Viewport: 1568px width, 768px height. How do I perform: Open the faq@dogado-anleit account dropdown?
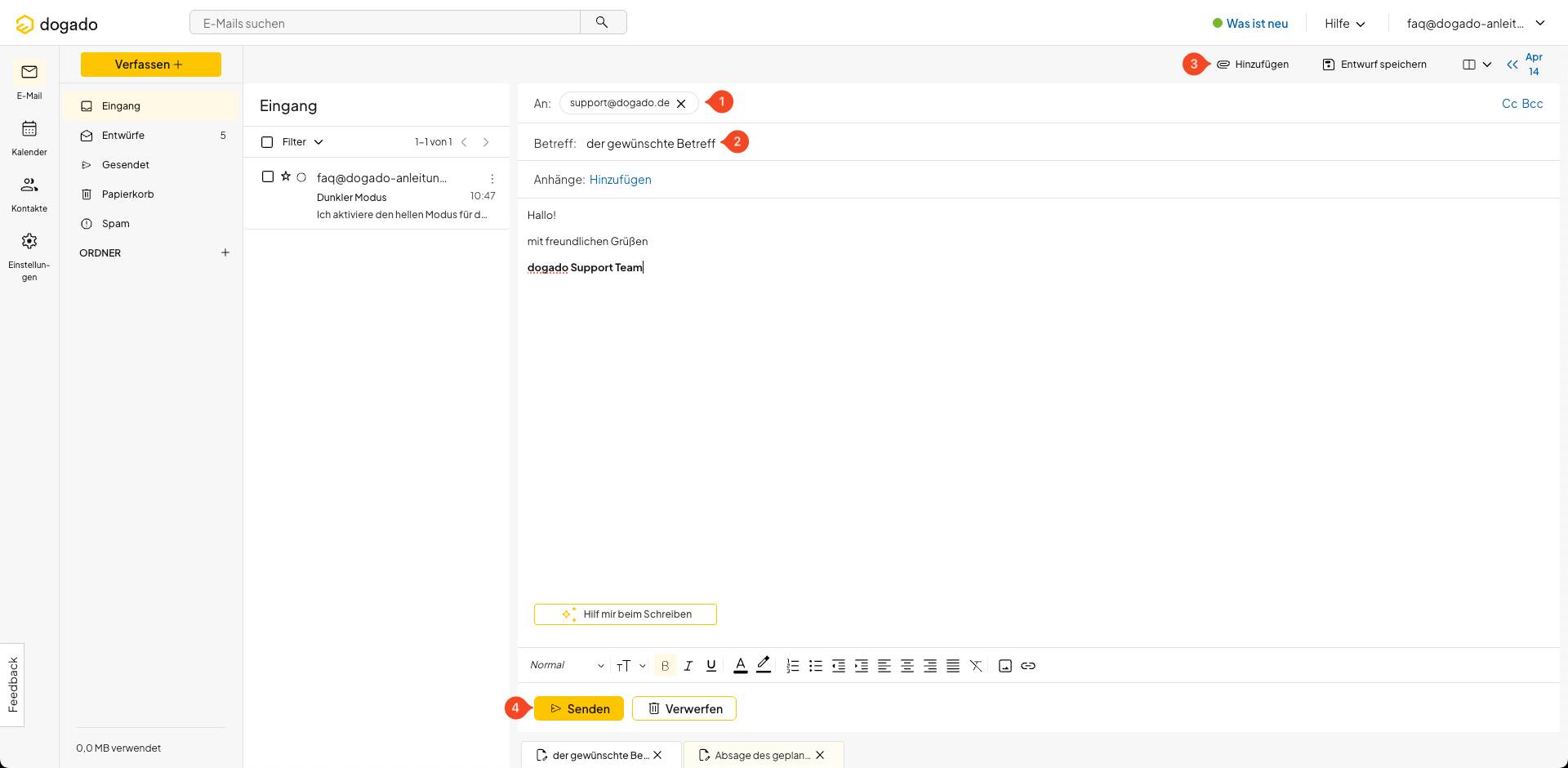pyautogui.click(x=1476, y=24)
